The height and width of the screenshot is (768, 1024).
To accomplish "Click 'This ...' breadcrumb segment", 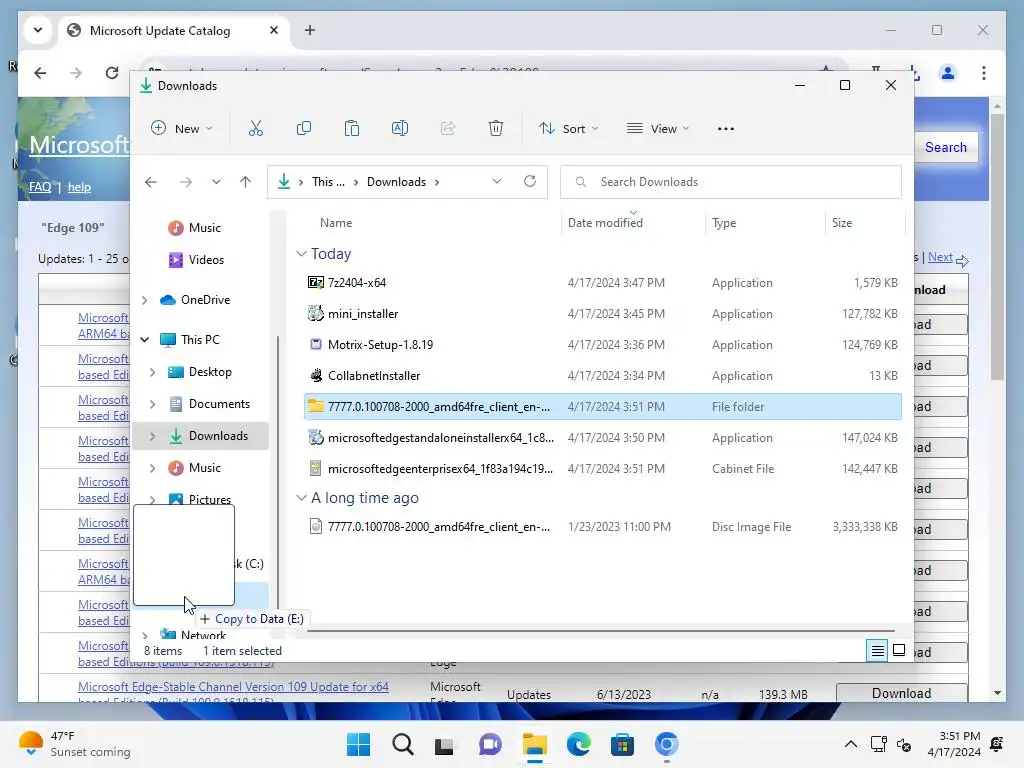I will click(x=328, y=182).
